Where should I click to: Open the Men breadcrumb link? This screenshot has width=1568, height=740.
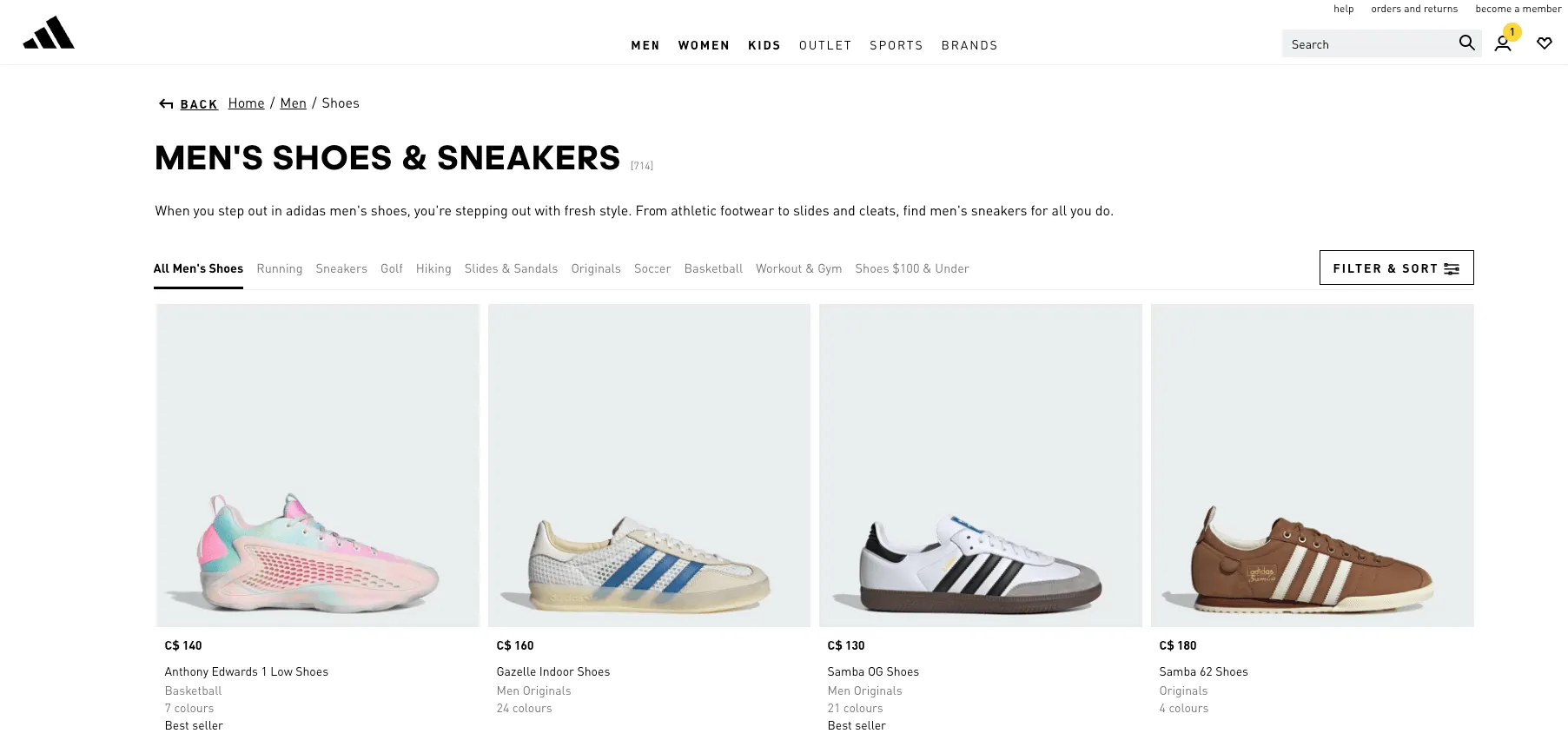tap(293, 102)
